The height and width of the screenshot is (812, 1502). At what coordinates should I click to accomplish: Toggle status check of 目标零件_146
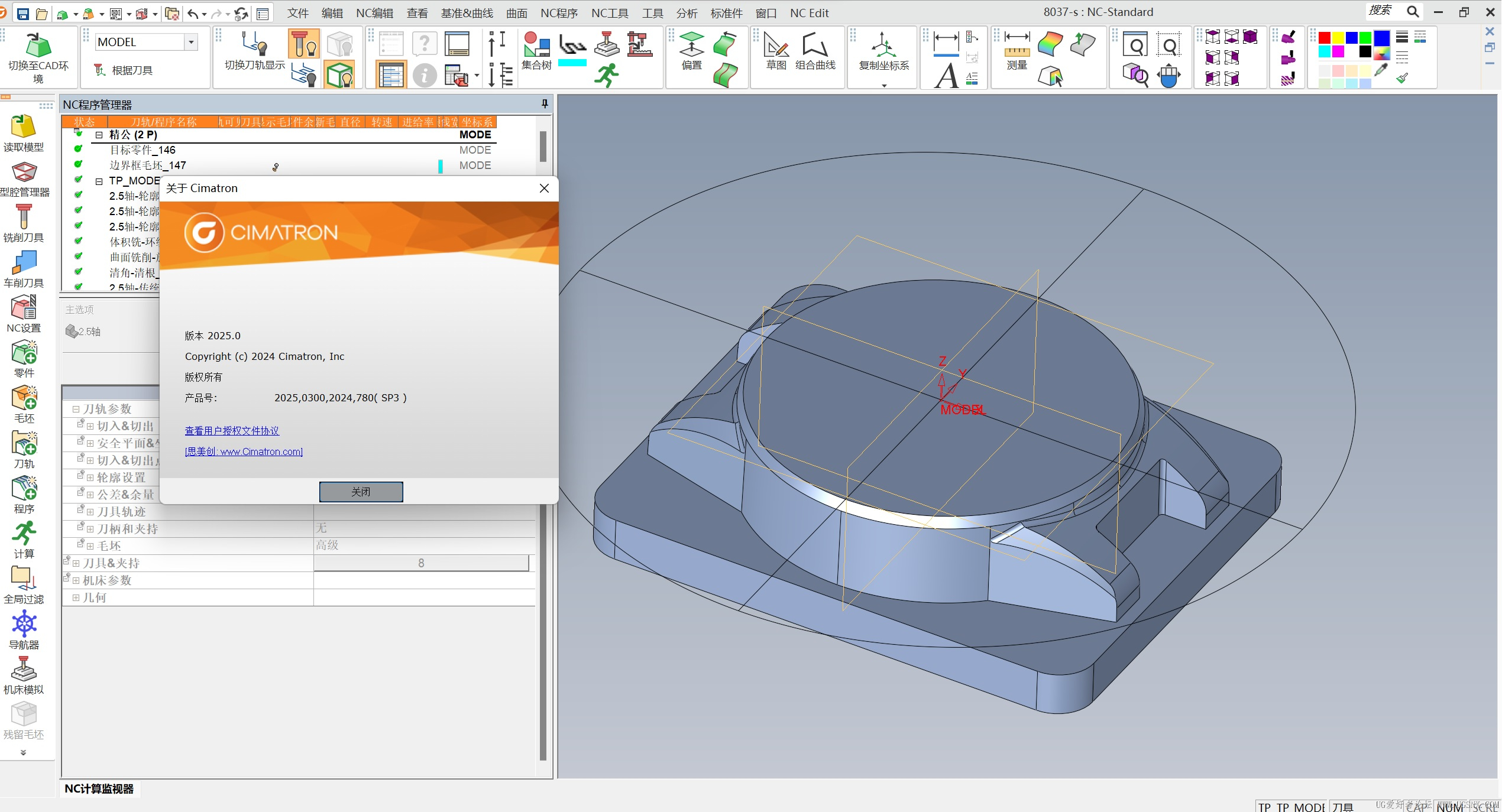pos(77,149)
